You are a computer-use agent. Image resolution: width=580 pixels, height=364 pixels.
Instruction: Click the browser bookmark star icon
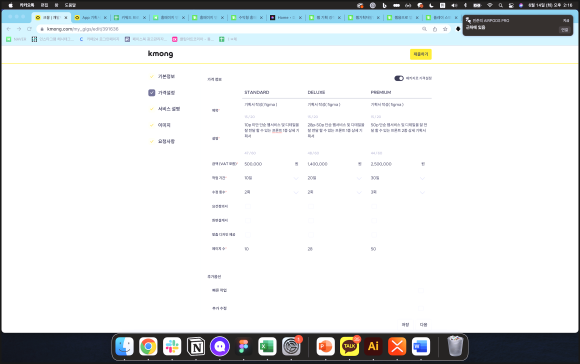click(445, 29)
